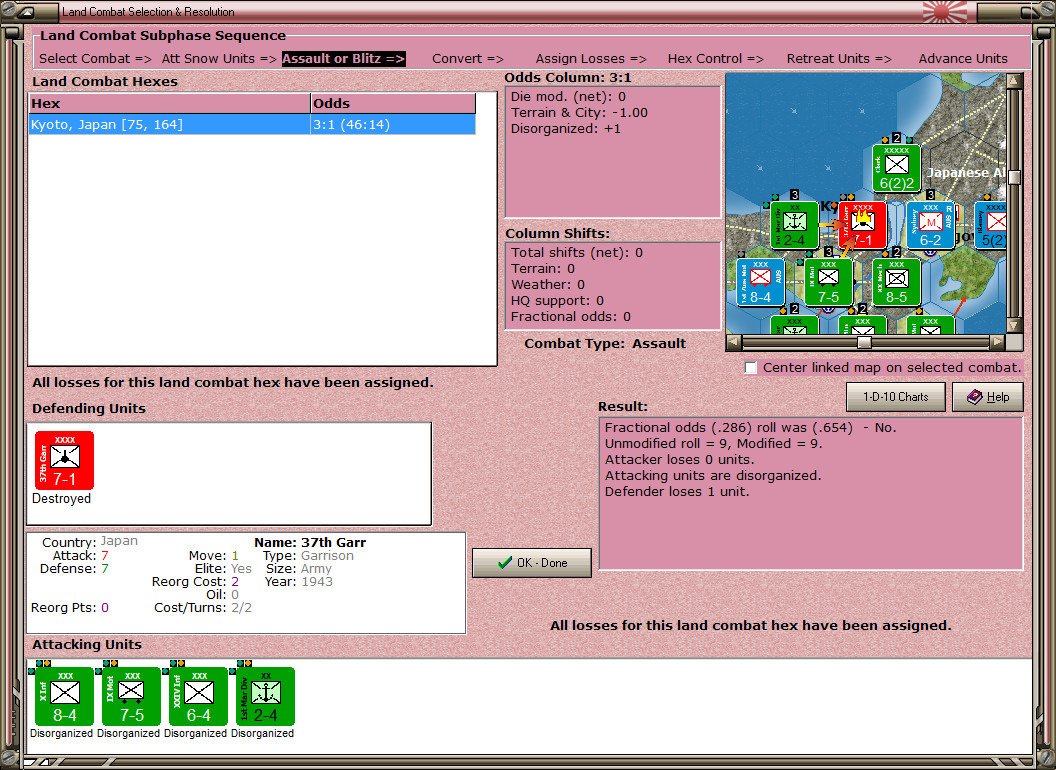Image resolution: width=1056 pixels, height=770 pixels.
Task: Click the green 6(2)2 army unit on map
Action: pos(896,168)
